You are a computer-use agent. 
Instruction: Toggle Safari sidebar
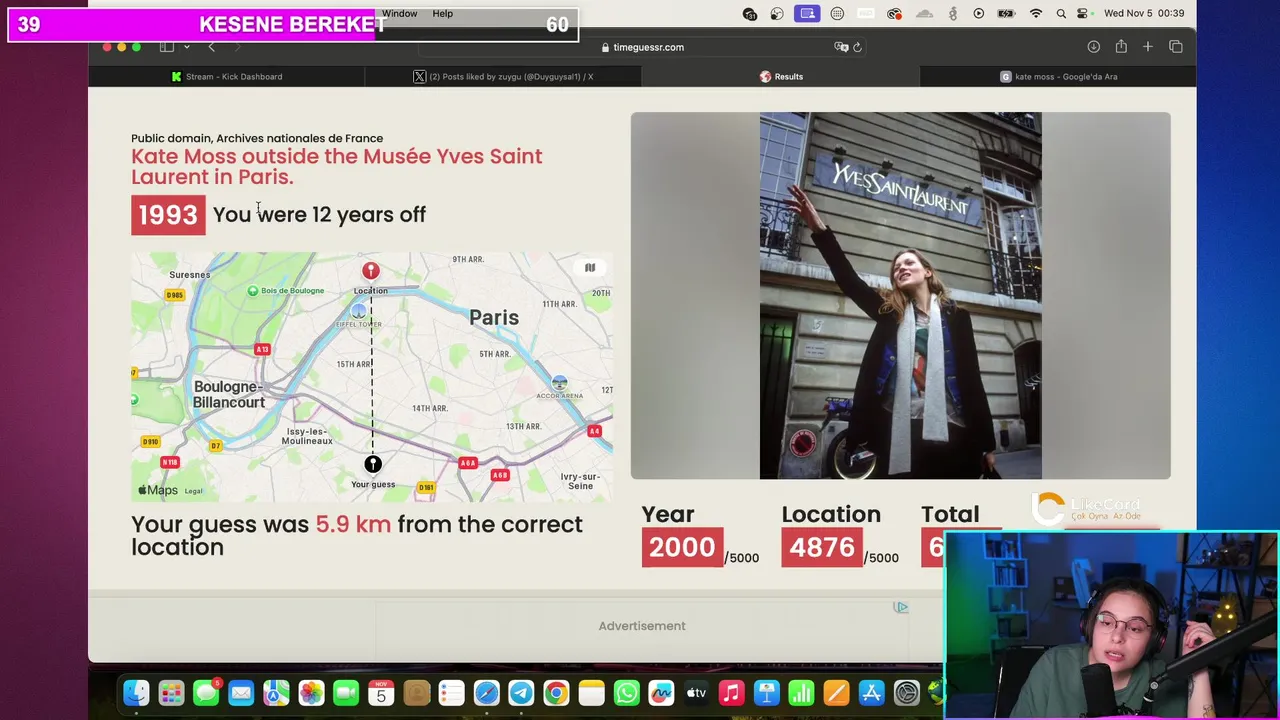click(167, 47)
